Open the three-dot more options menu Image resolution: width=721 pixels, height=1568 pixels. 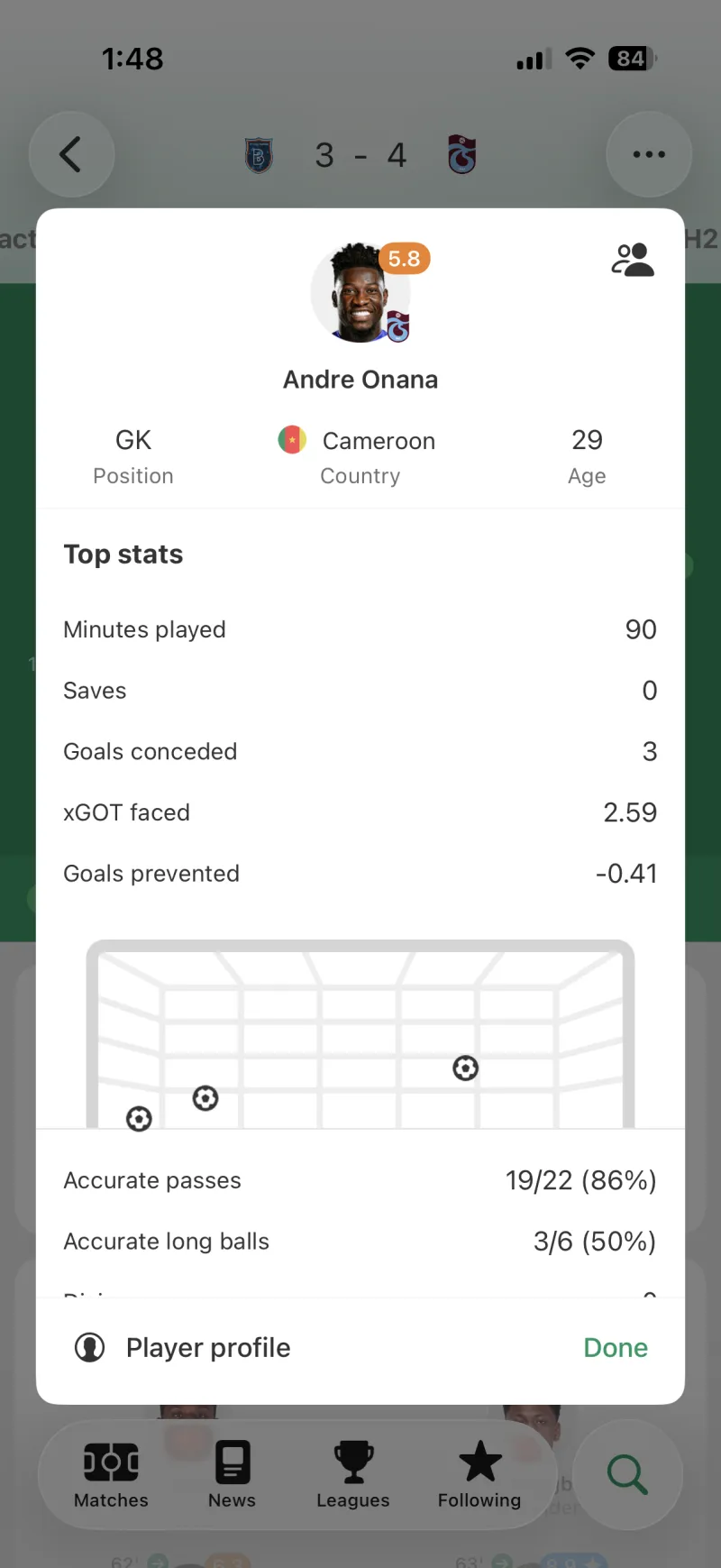(649, 154)
